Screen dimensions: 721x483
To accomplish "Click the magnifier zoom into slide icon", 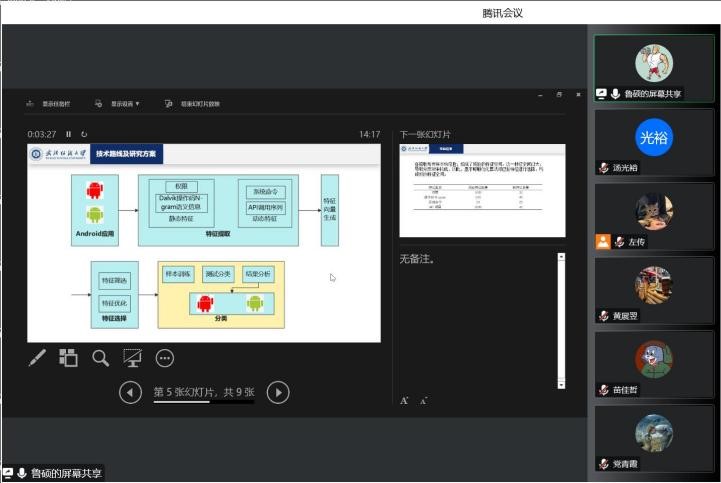I will [101, 357].
